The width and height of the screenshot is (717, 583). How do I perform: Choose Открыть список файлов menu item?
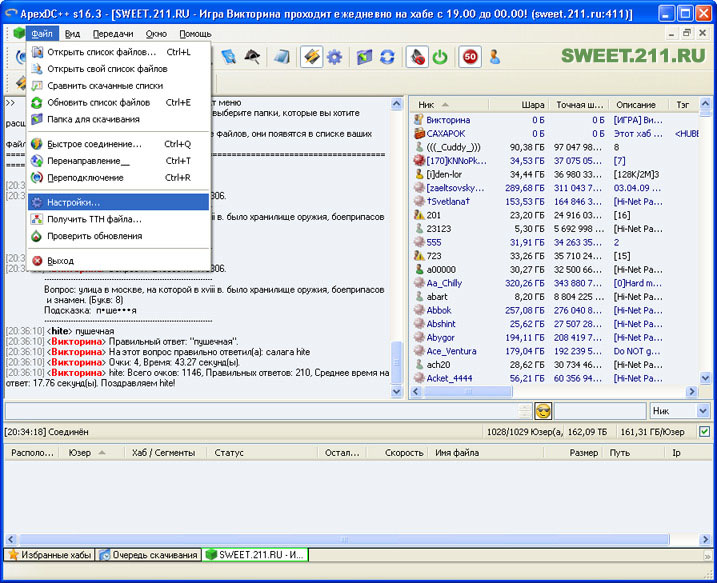(119, 52)
